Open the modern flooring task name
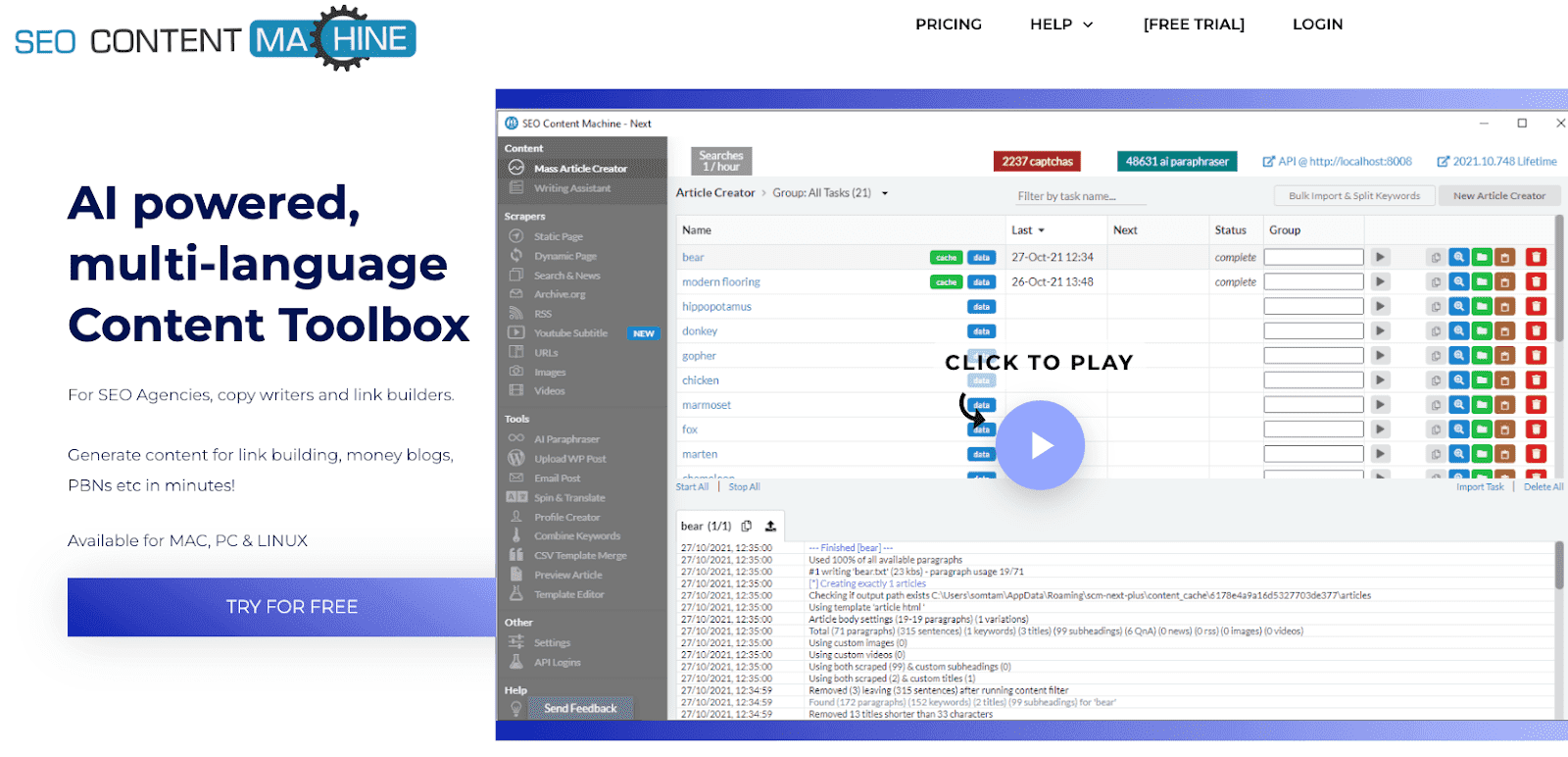The width and height of the screenshot is (1568, 757). (x=721, y=282)
